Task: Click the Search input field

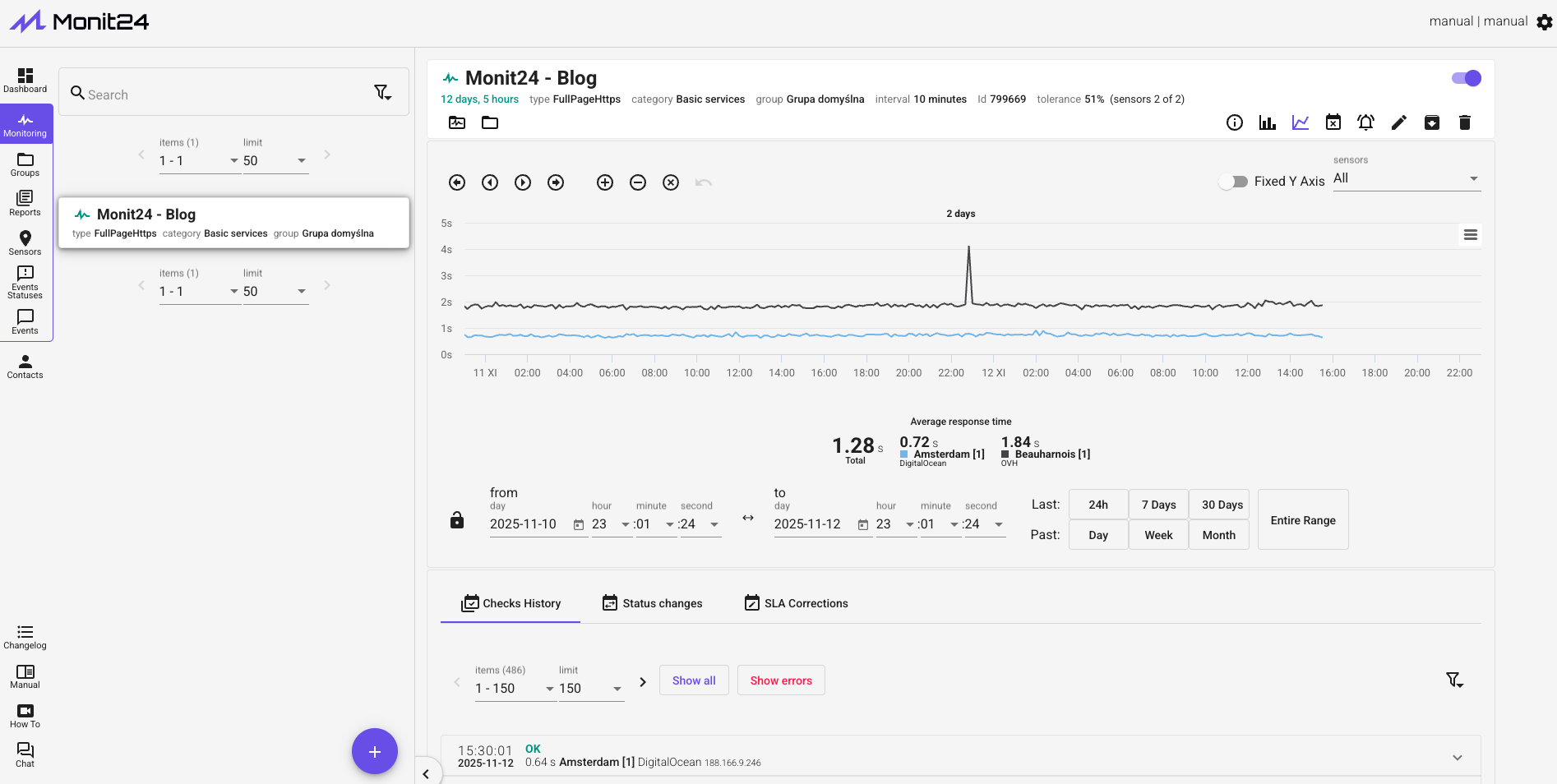Action: tap(222, 95)
